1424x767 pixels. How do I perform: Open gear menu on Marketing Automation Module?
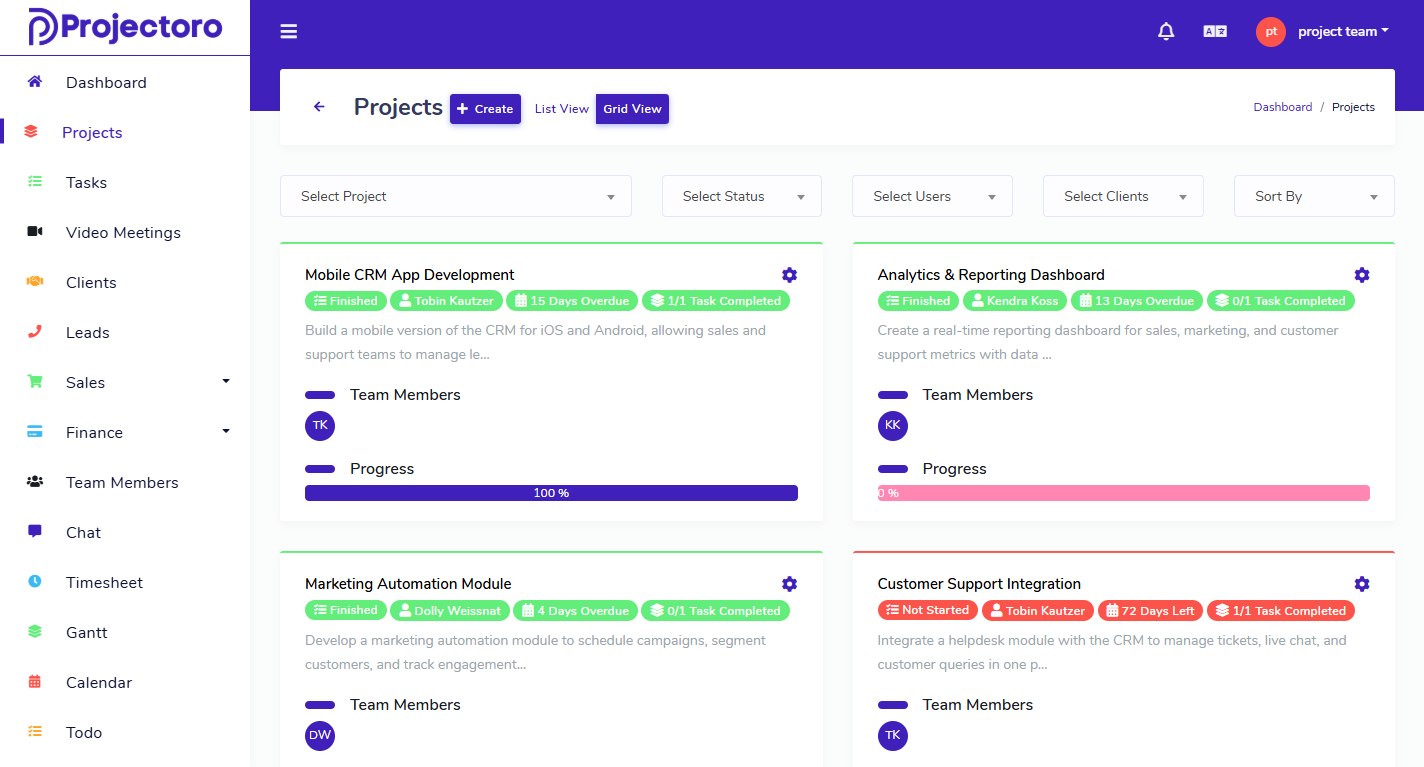(789, 584)
